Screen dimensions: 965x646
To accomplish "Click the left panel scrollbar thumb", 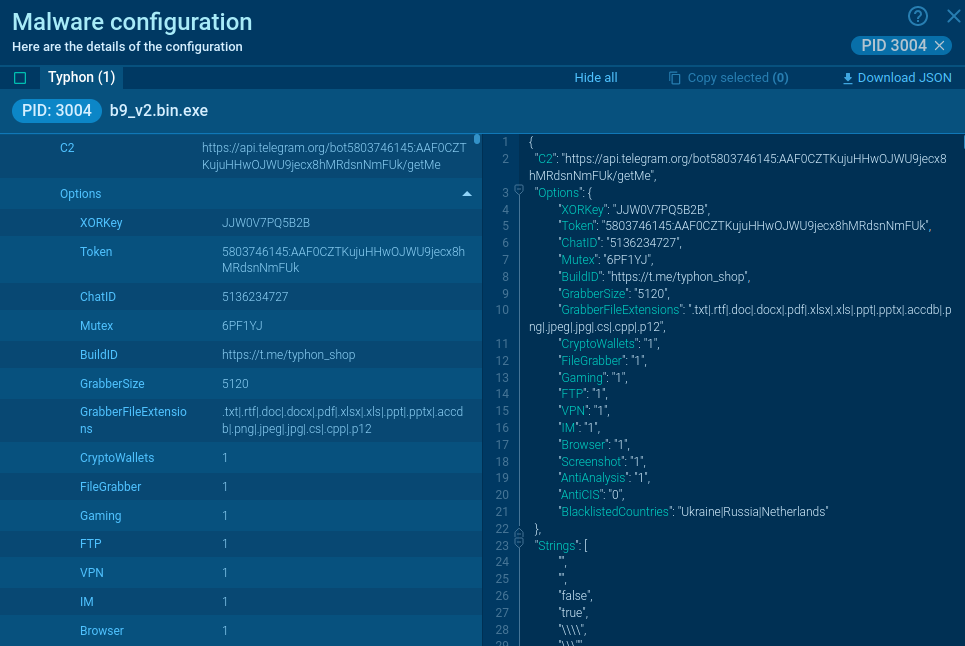I will pos(477,140).
